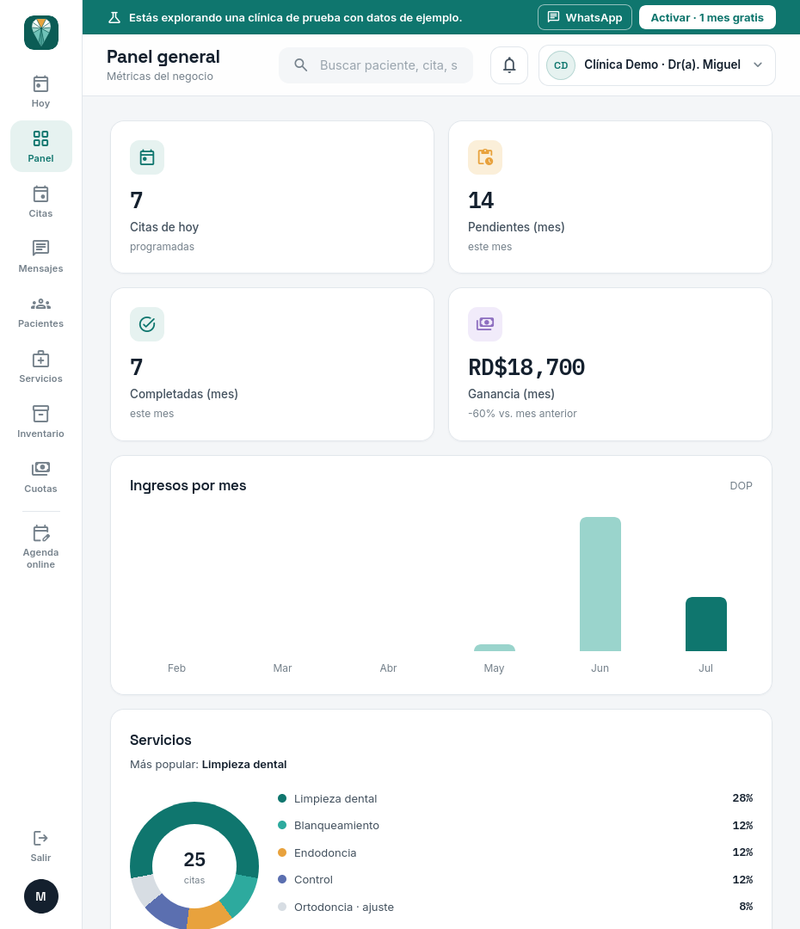
Task: Click the clipboard icon on Pendientes card
Action: pyautogui.click(x=485, y=158)
